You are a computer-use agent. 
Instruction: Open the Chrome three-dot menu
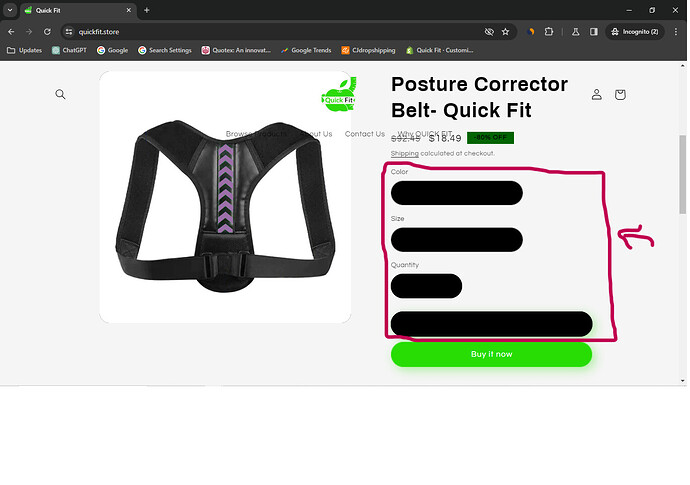click(x=675, y=32)
